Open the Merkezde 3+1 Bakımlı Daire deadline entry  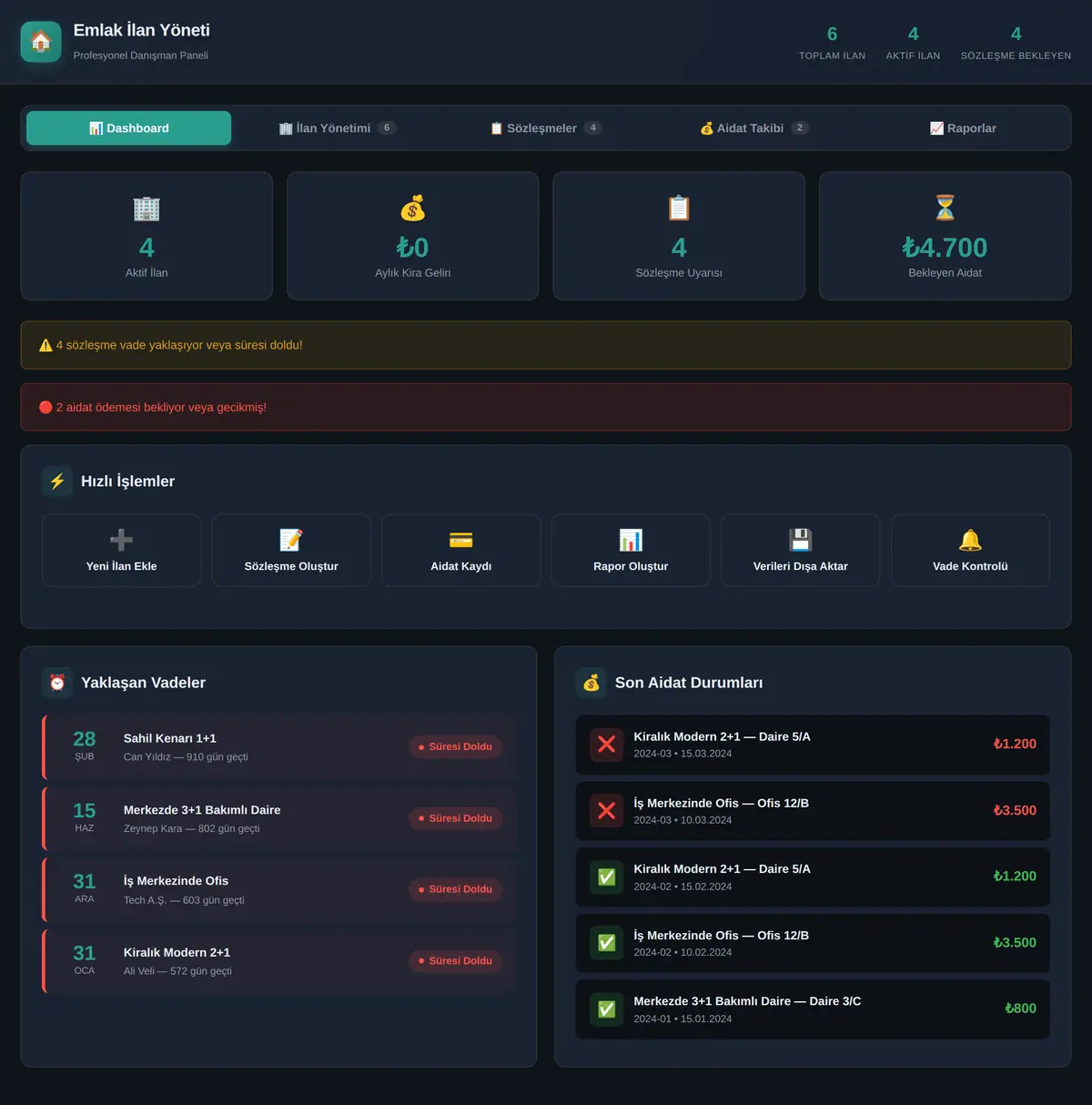[x=278, y=818]
